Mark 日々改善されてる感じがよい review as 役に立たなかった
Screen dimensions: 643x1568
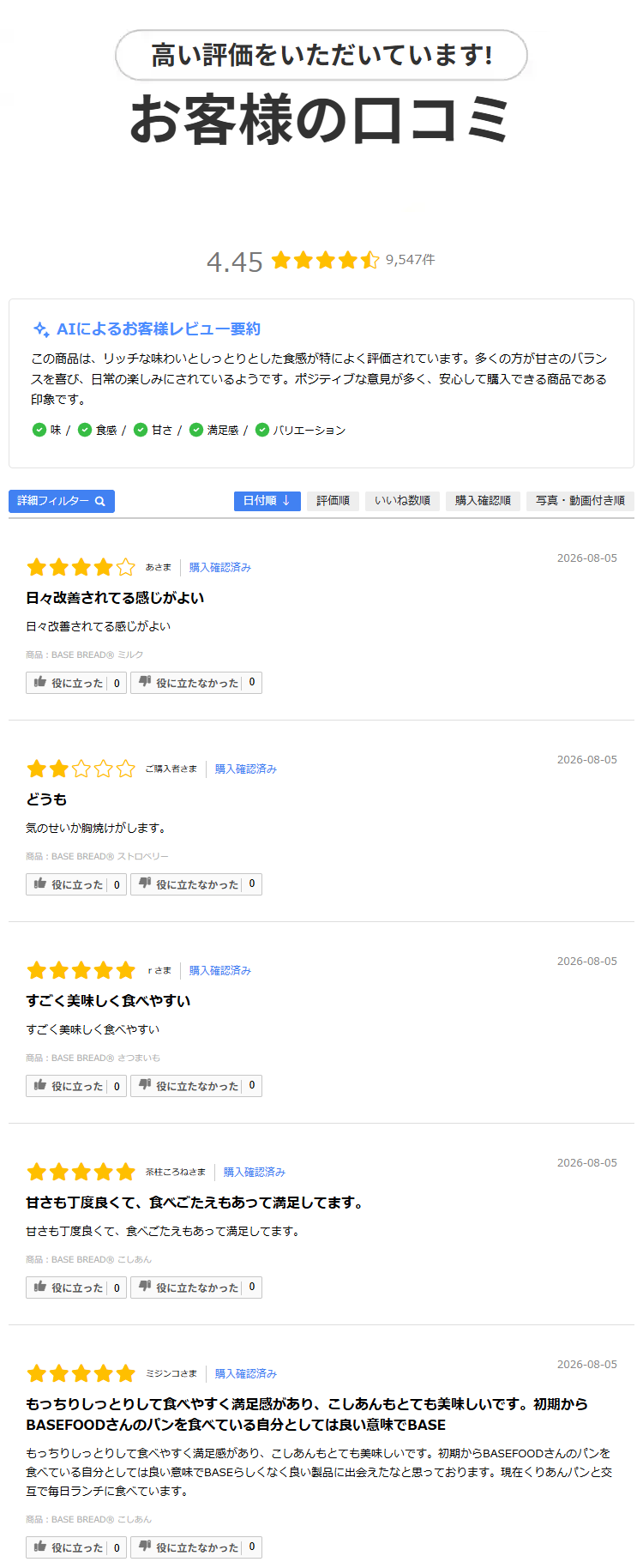pos(196,683)
